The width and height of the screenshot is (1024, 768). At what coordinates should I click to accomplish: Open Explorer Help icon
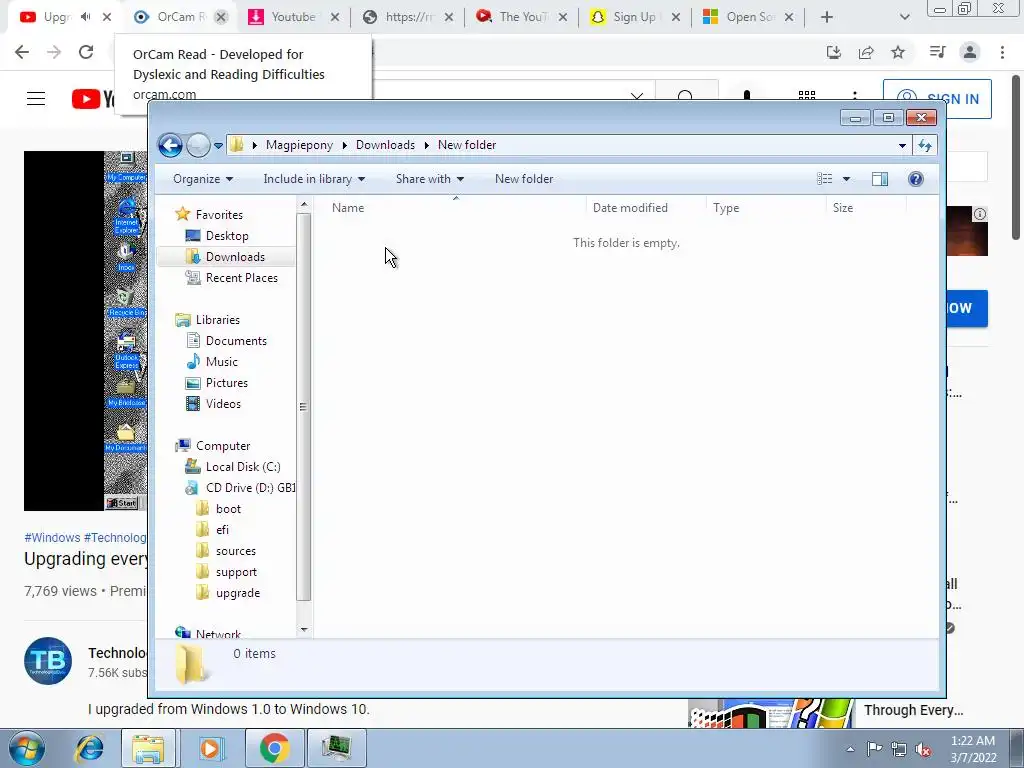pos(916,179)
